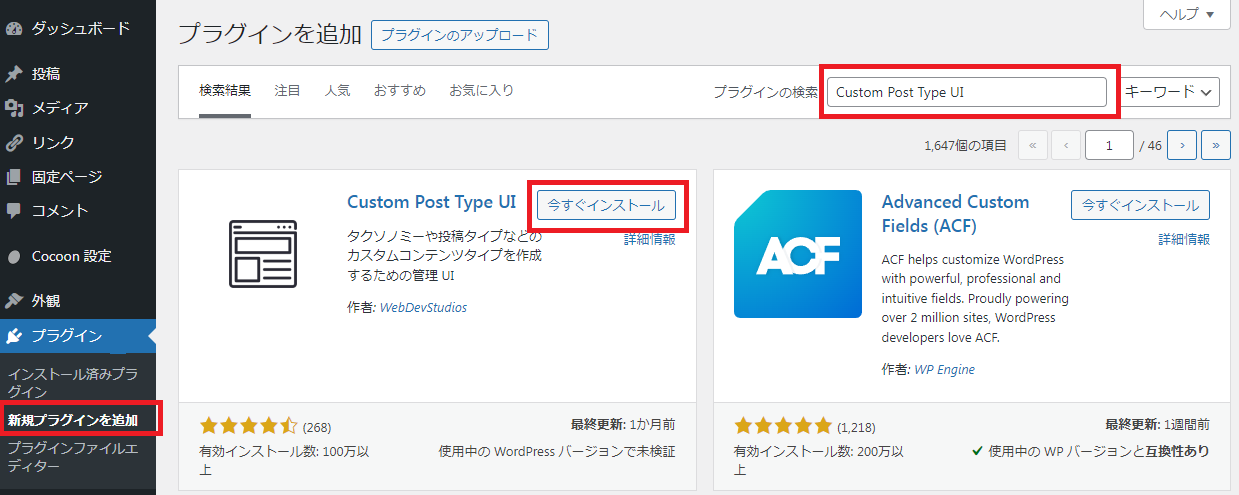
Task: Switch to the おすすめ tab
Action: [400, 91]
